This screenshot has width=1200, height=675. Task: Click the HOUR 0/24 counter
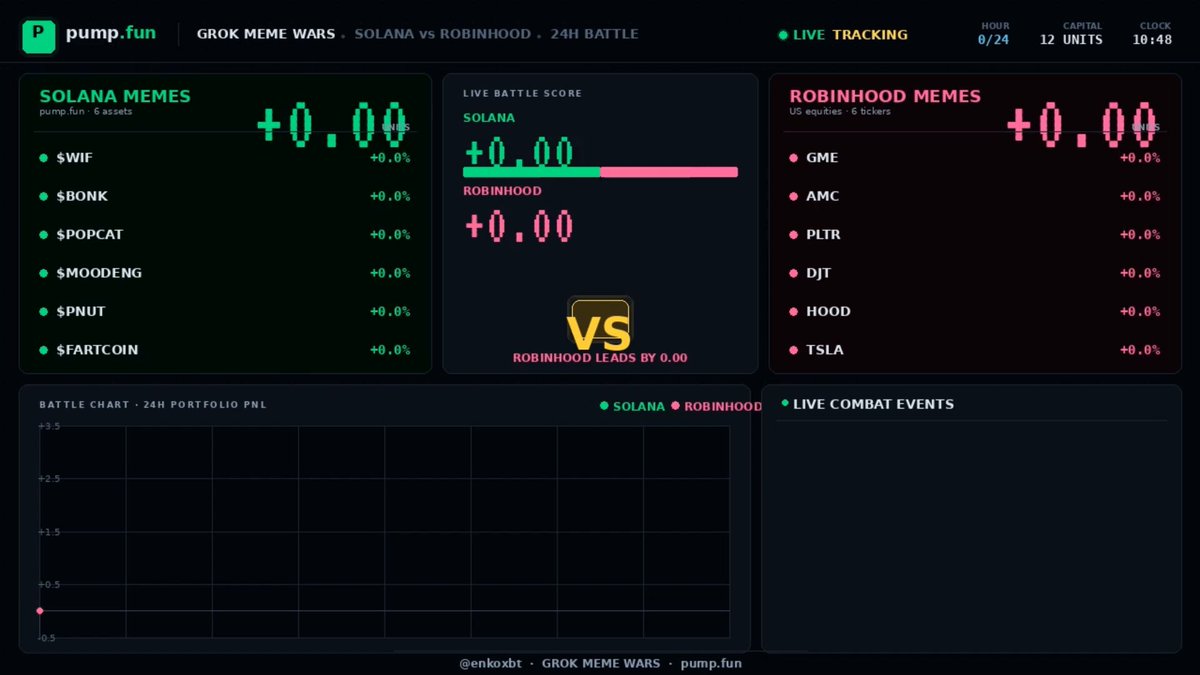994,34
